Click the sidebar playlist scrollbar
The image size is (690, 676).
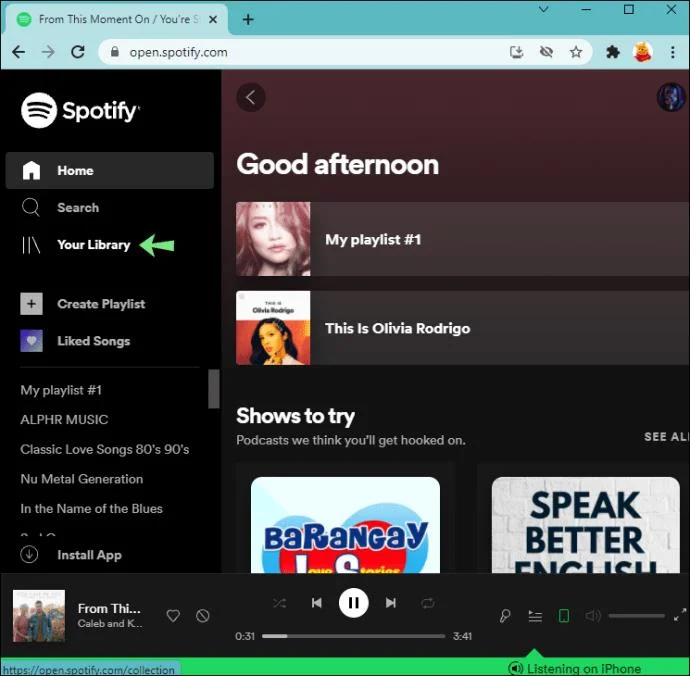tap(214, 389)
